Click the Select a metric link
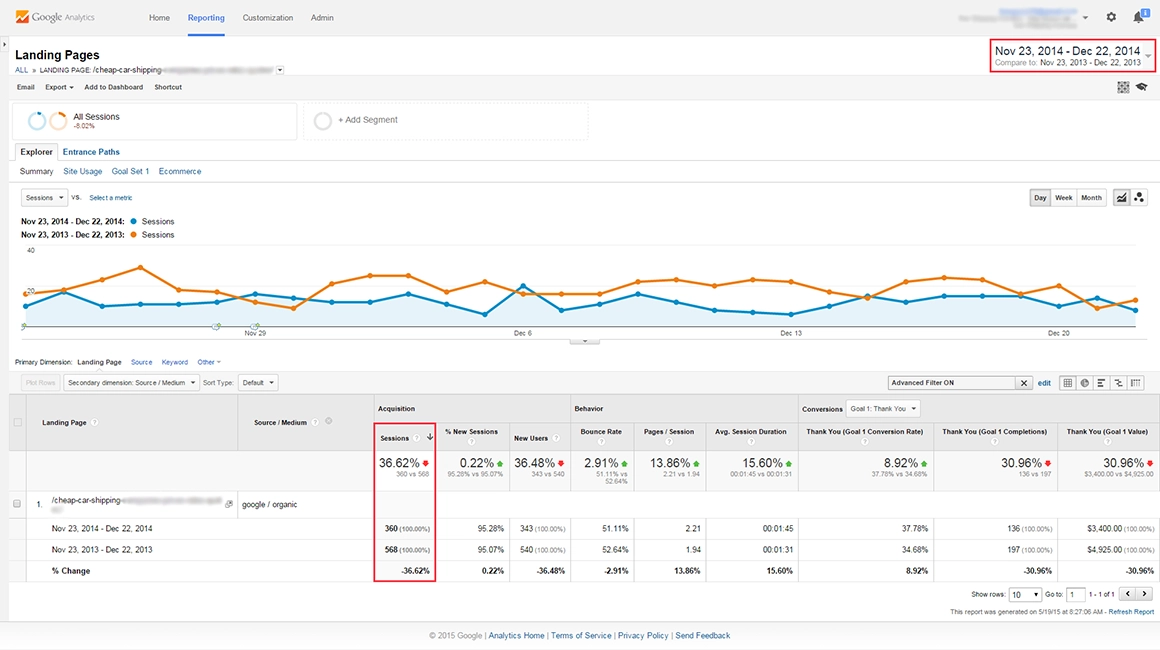1160x650 pixels. (110, 198)
